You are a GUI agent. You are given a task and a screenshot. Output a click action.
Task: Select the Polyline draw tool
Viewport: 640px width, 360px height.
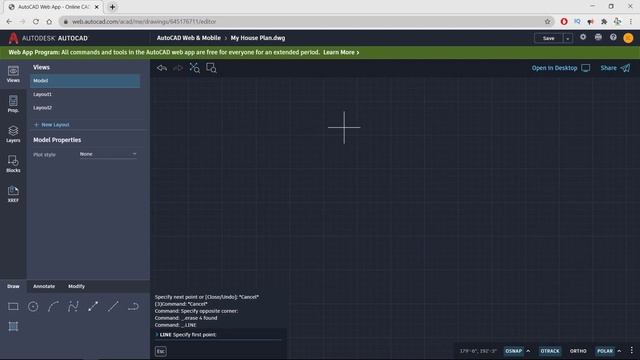coord(73,306)
